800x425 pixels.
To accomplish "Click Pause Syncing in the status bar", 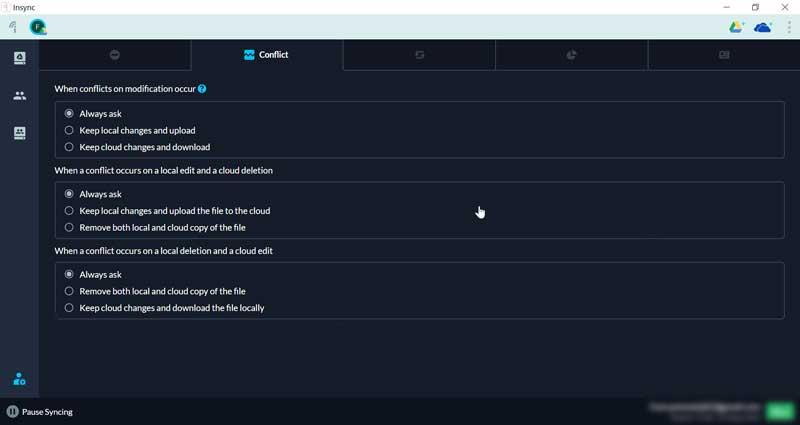I will [40, 411].
